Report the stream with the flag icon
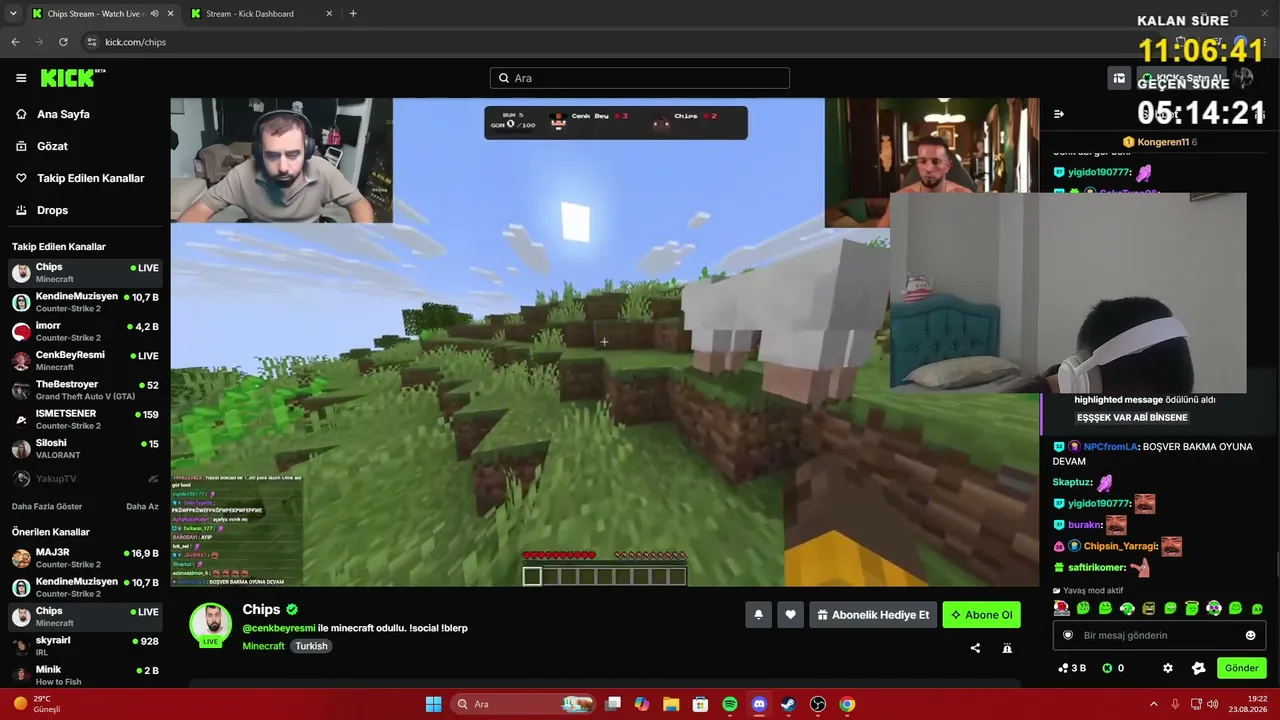Screen dimensions: 1280x720 pyautogui.click(x=1007, y=648)
